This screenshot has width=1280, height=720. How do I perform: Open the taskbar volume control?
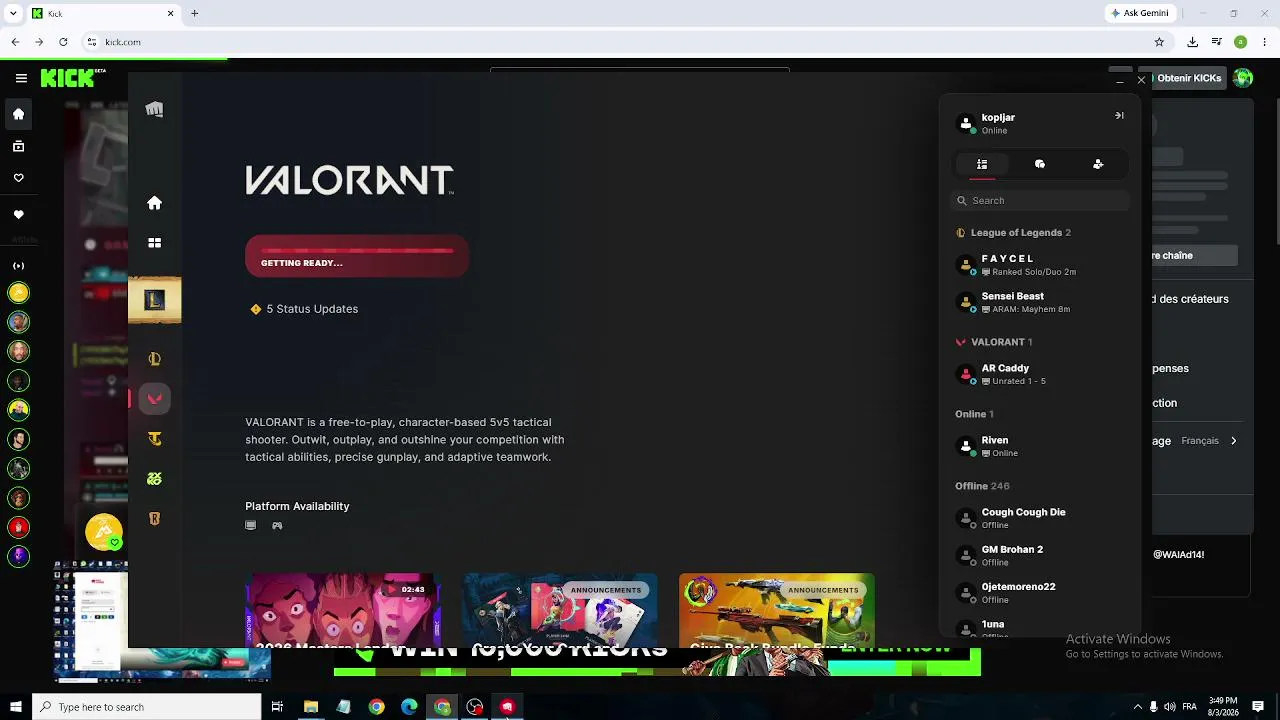[x=1169, y=707]
